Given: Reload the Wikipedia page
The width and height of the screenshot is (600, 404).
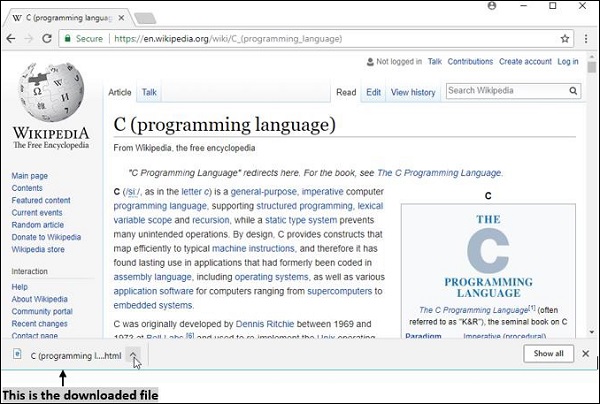Looking at the screenshot, I should [x=47, y=39].
